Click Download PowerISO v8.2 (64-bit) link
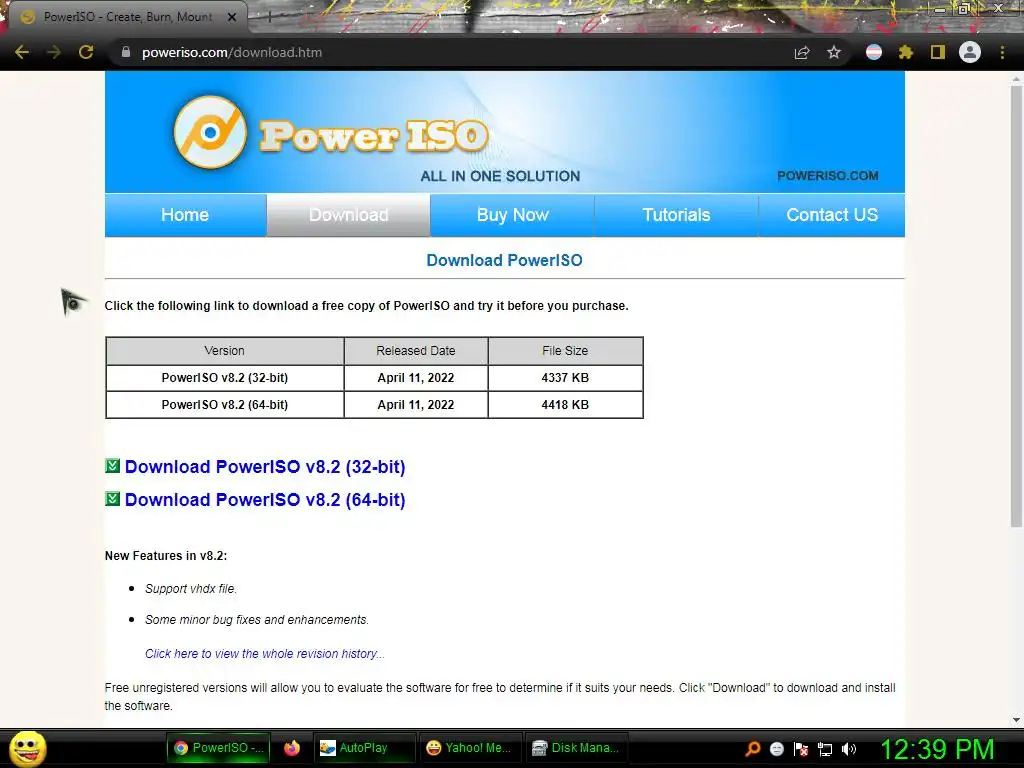The height and width of the screenshot is (768, 1024). pos(265,500)
